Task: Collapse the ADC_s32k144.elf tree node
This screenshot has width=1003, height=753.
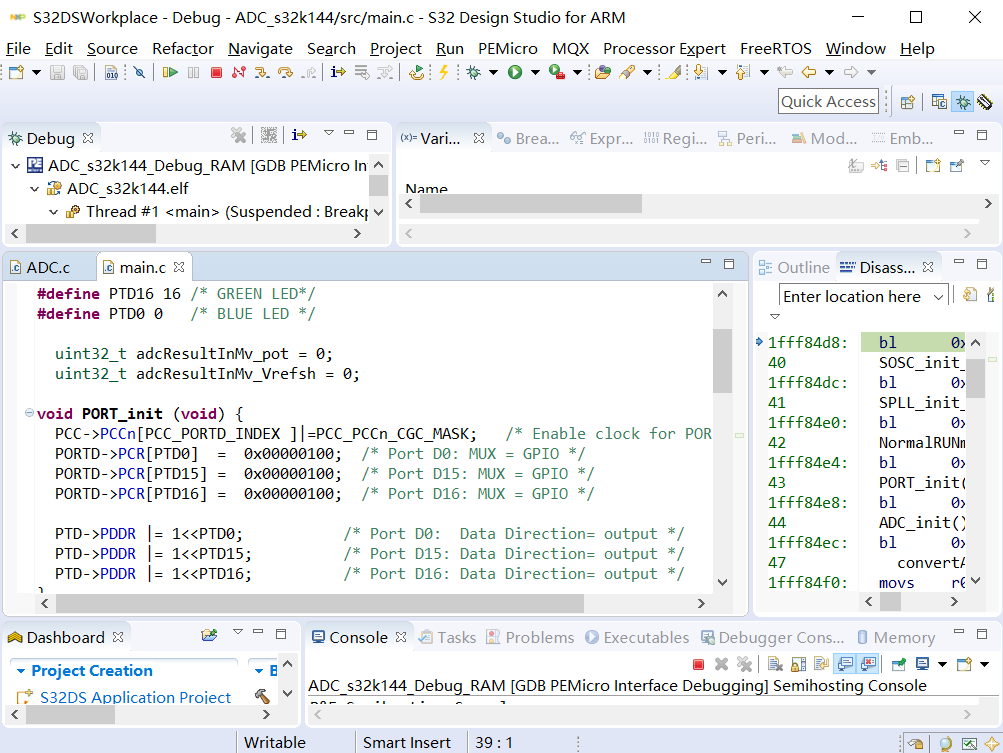Action: click(34, 189)
